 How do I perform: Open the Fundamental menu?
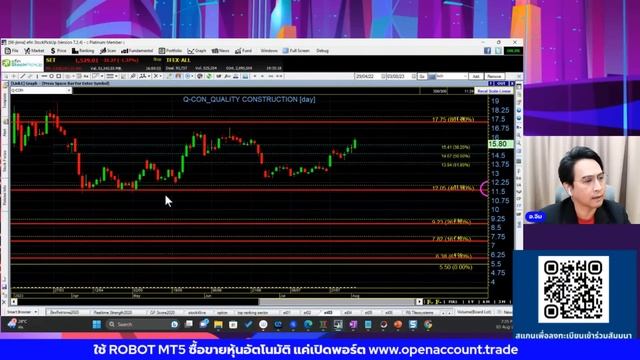[x=137, y=51]
